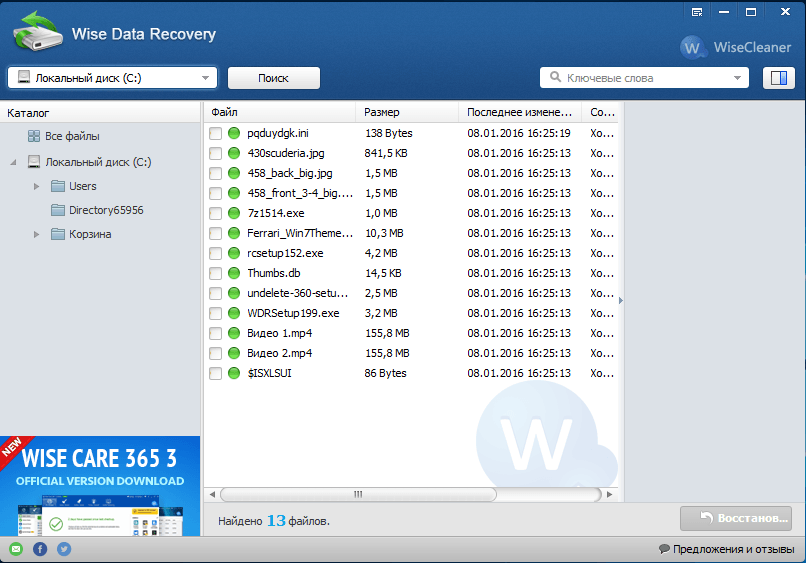
Task: Open the Facebook icon link
Action: tap(40, 549)
